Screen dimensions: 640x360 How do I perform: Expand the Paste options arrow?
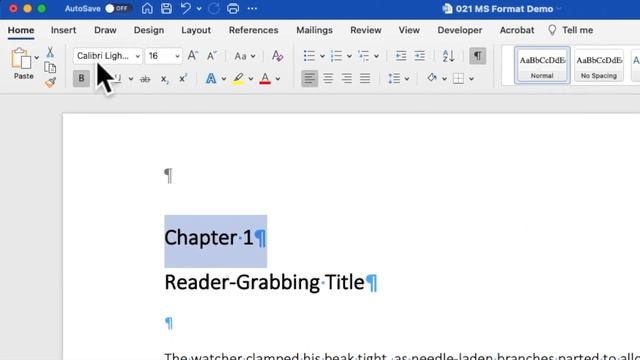point(36,58)
